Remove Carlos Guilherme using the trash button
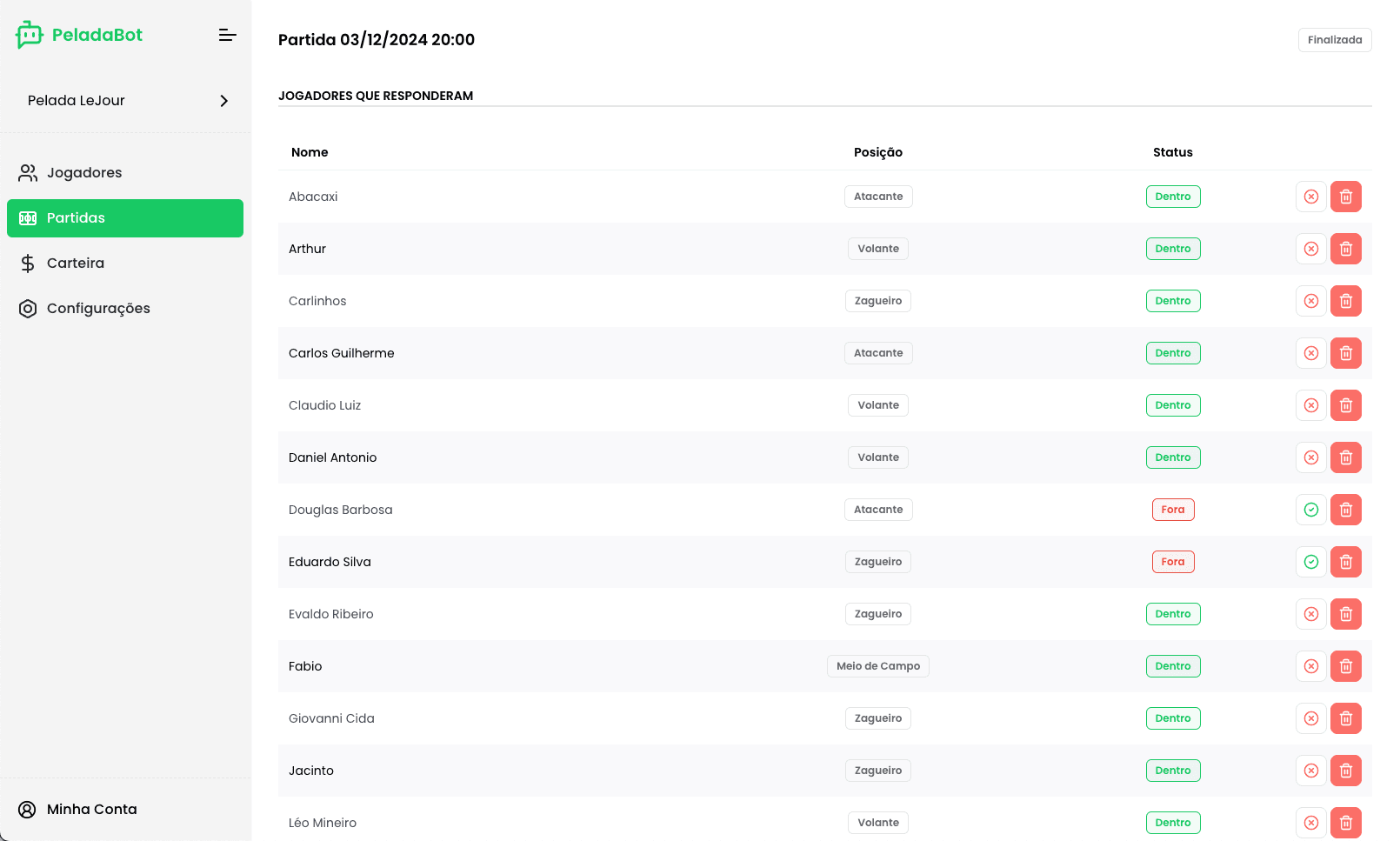 [1345, 353]
